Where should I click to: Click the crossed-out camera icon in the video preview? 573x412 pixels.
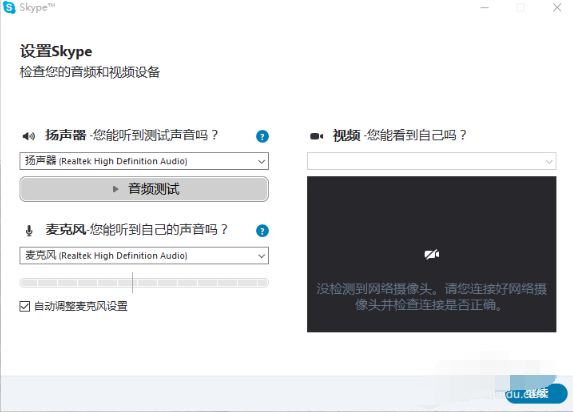tap(432, 254)
